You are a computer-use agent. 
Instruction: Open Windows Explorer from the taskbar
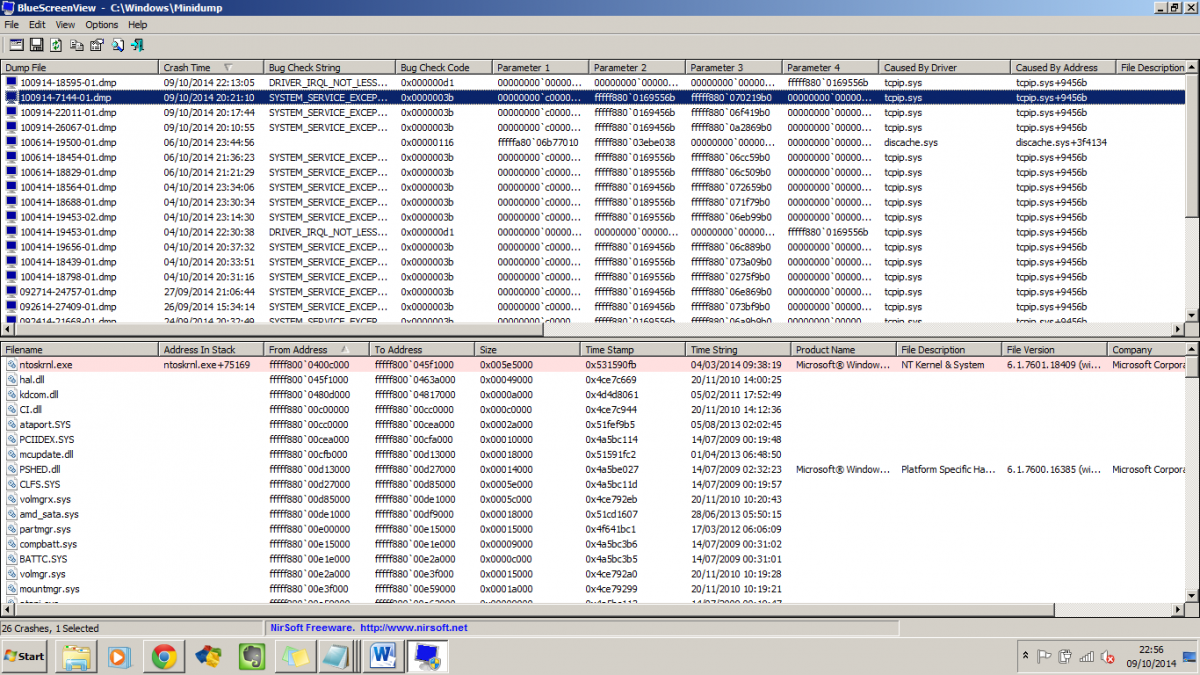77,657
